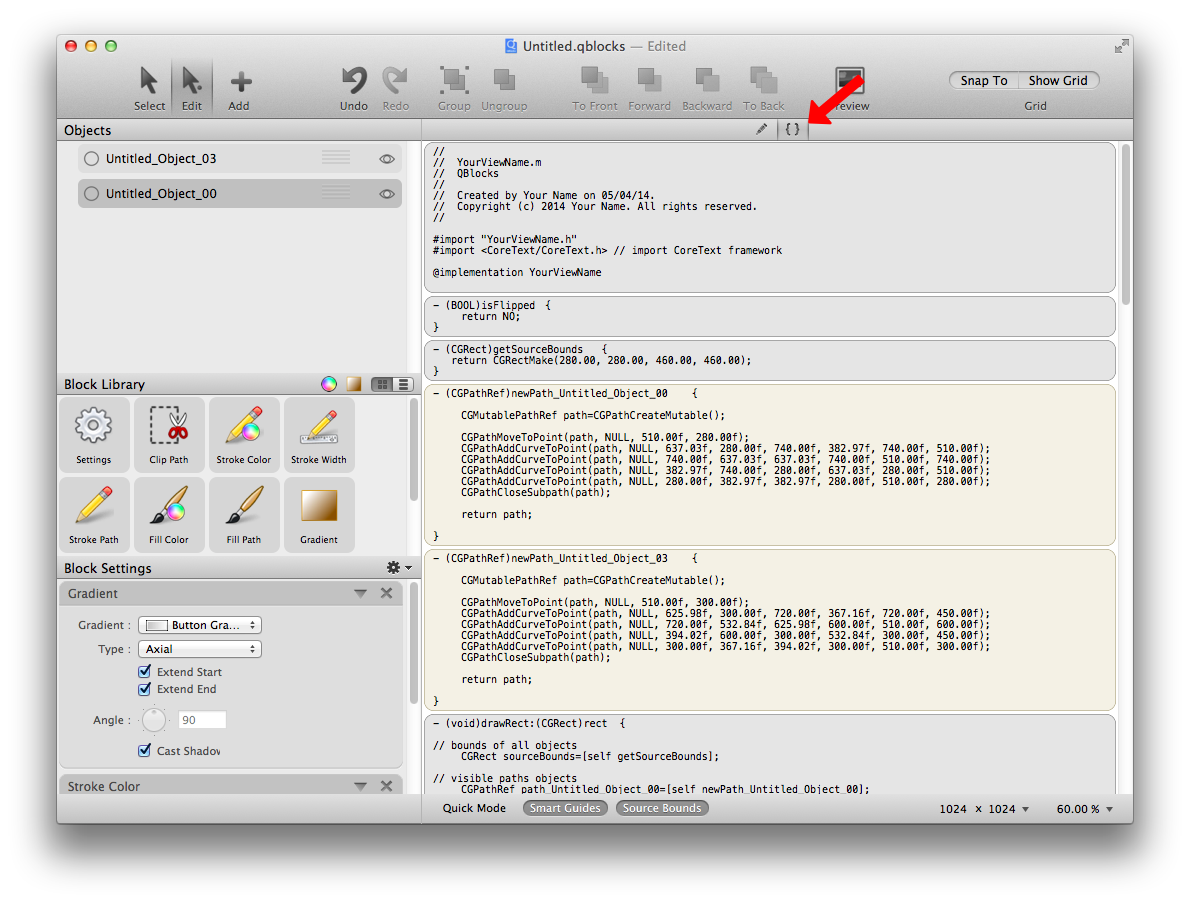
Task: Toggle the Smart Guides button
Action: [565, 808]
